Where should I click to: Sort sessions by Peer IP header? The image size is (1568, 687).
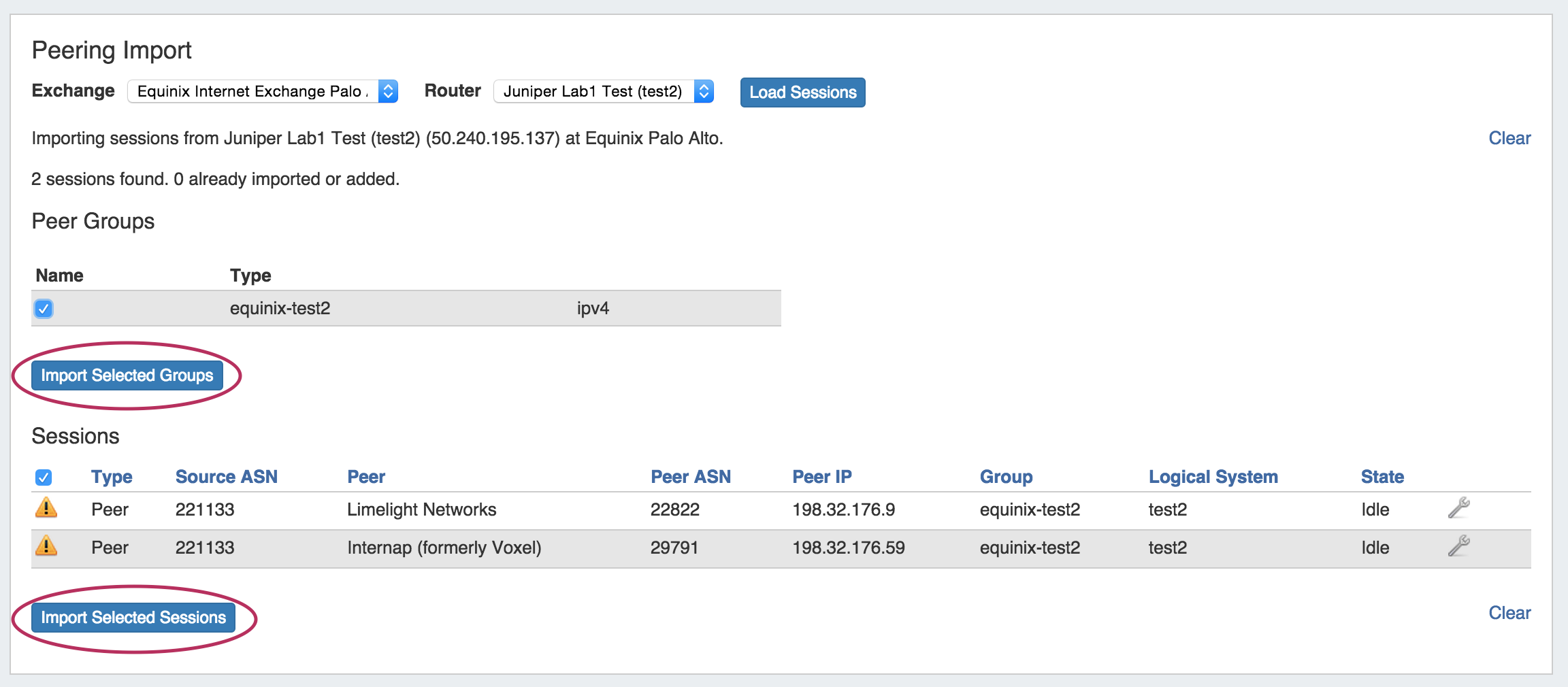[x=821, y=477]
